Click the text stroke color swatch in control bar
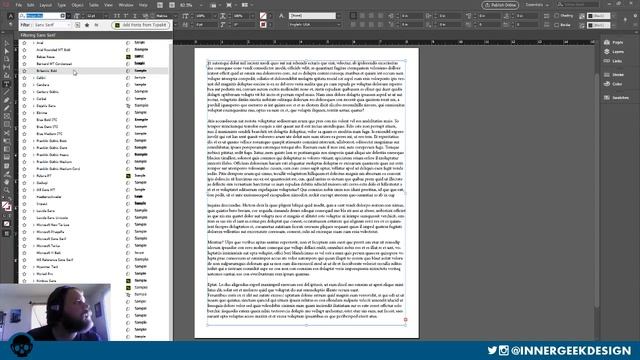The height and width of the screenshot is (360, 640). coord(263,25)
